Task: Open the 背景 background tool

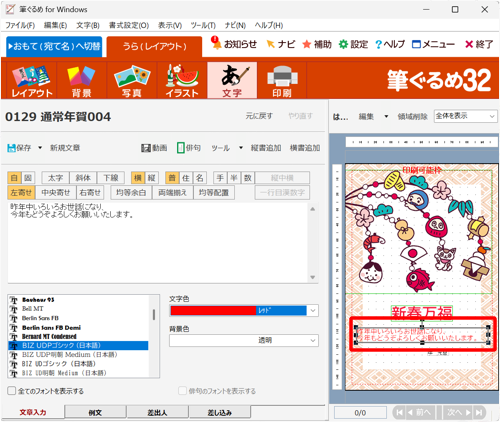Action: coord(82,80)
